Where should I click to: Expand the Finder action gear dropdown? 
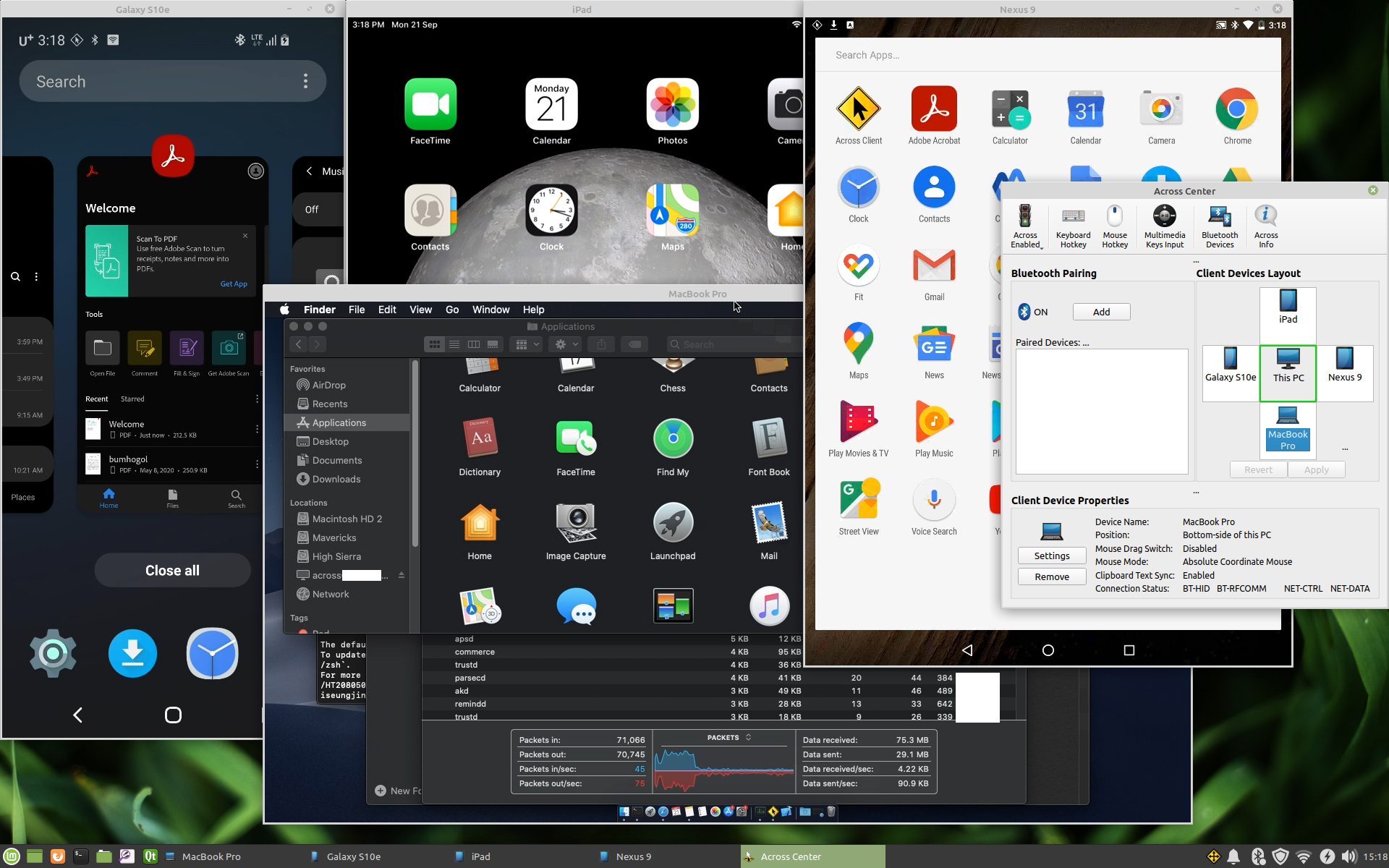coord(566,345)
